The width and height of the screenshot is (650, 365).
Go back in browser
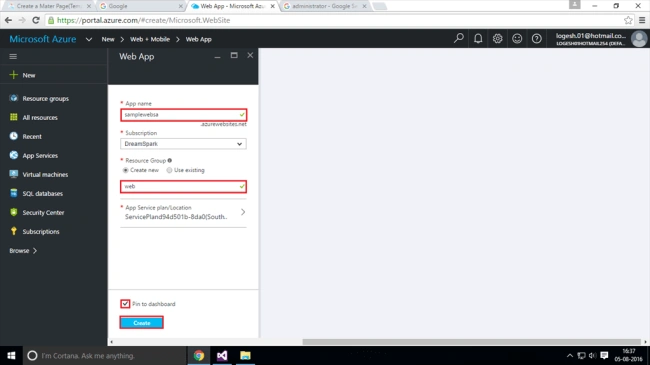(x=8, y=20)
